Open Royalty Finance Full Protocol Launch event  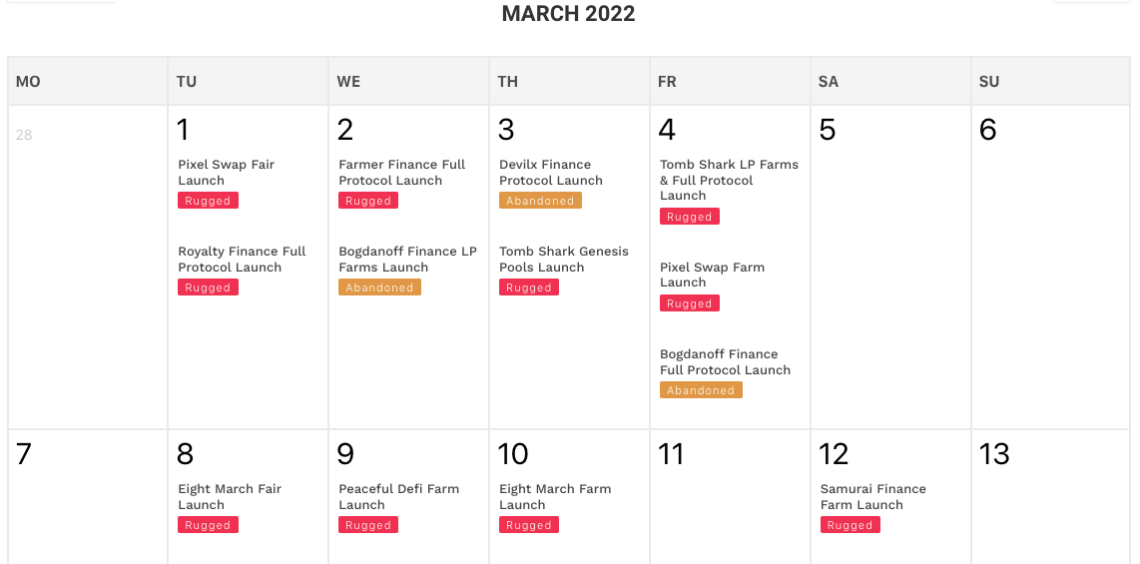point(242,259)
